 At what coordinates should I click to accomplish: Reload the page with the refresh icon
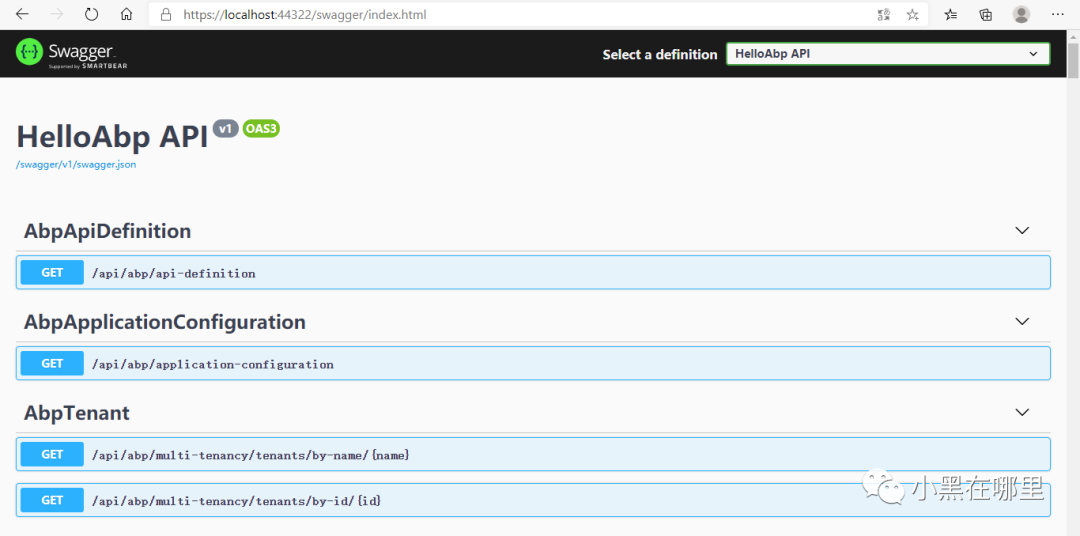92,14
